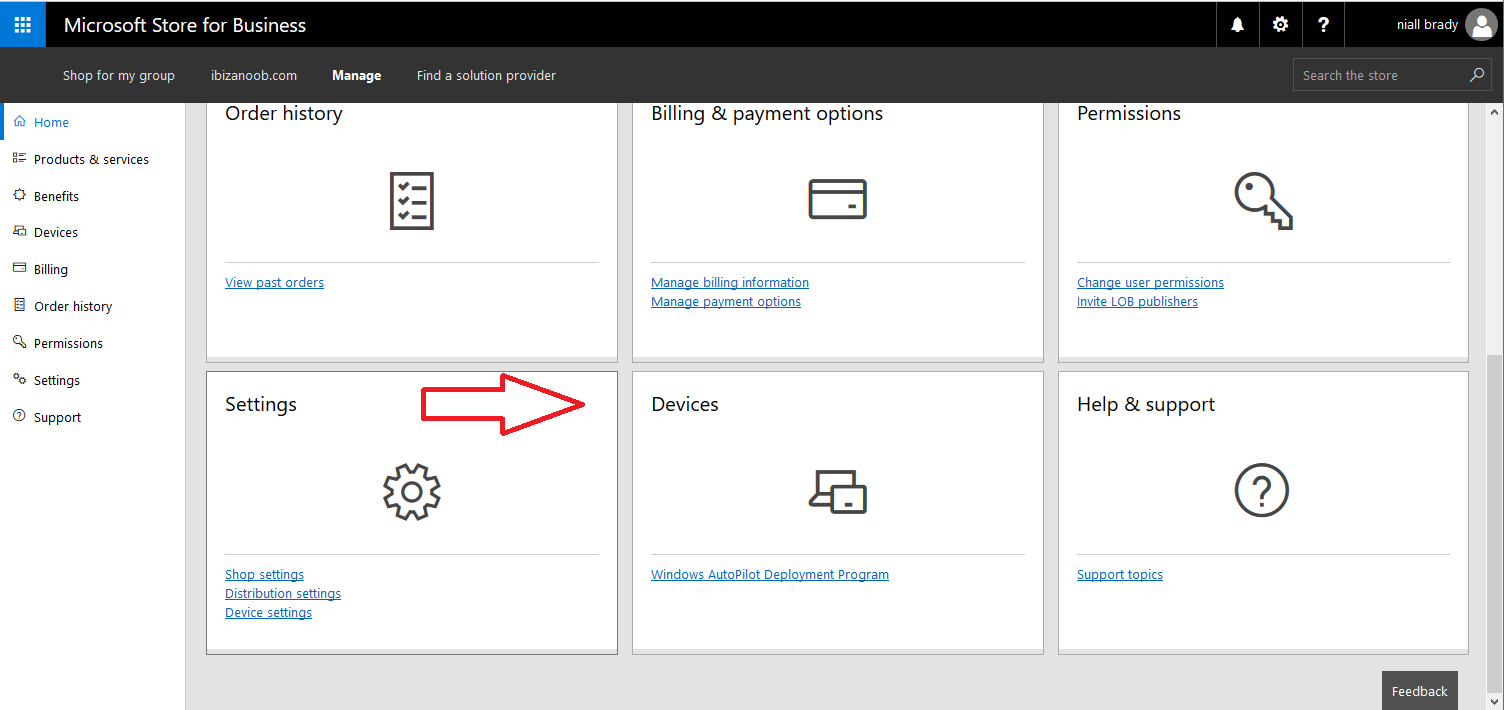This screenshot has height=710, width=1504.
Task: Open the ibizanoob.com tab
Action: pos(254,75)
